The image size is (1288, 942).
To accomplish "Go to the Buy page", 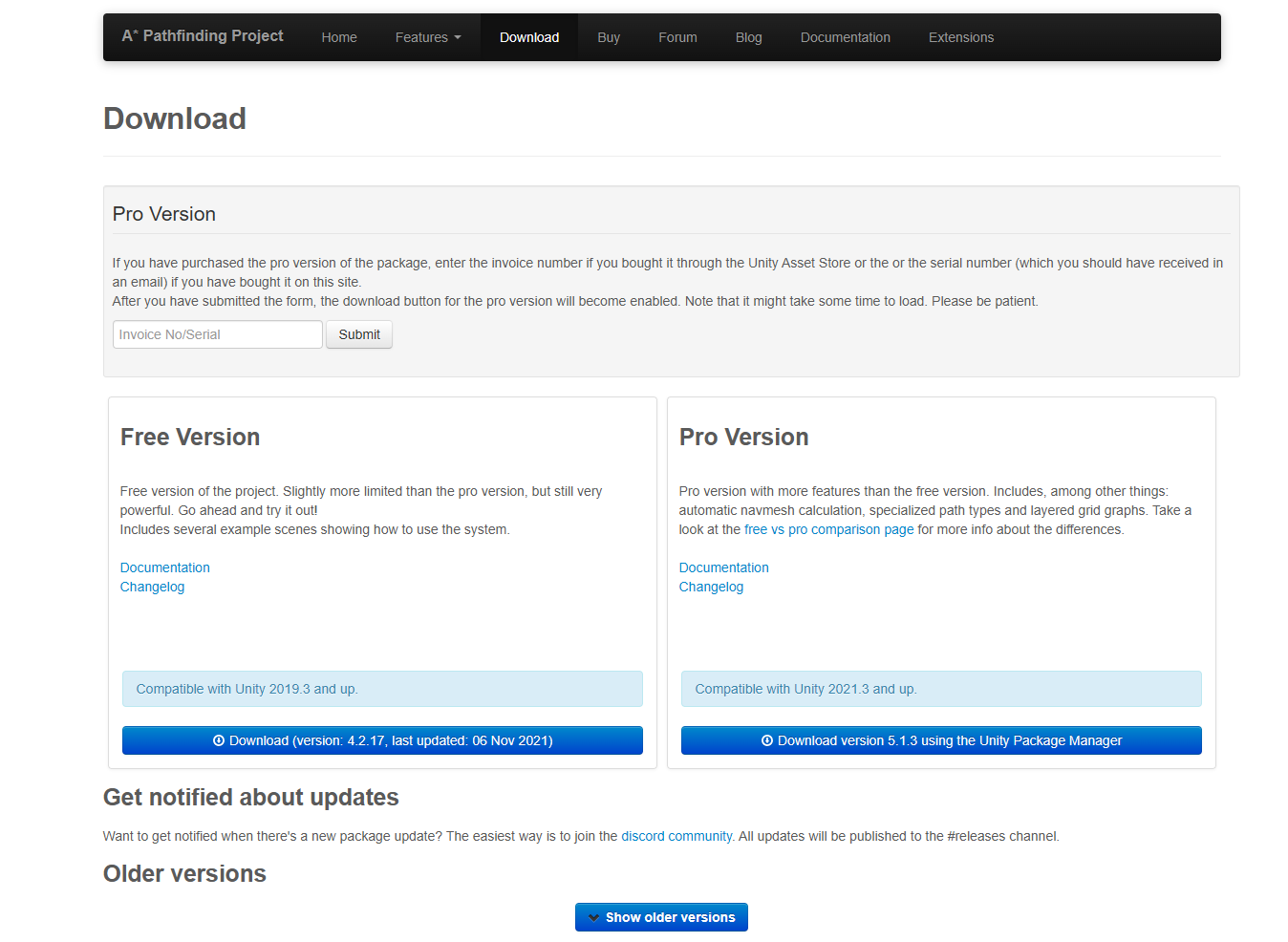I will pos(609,37).
